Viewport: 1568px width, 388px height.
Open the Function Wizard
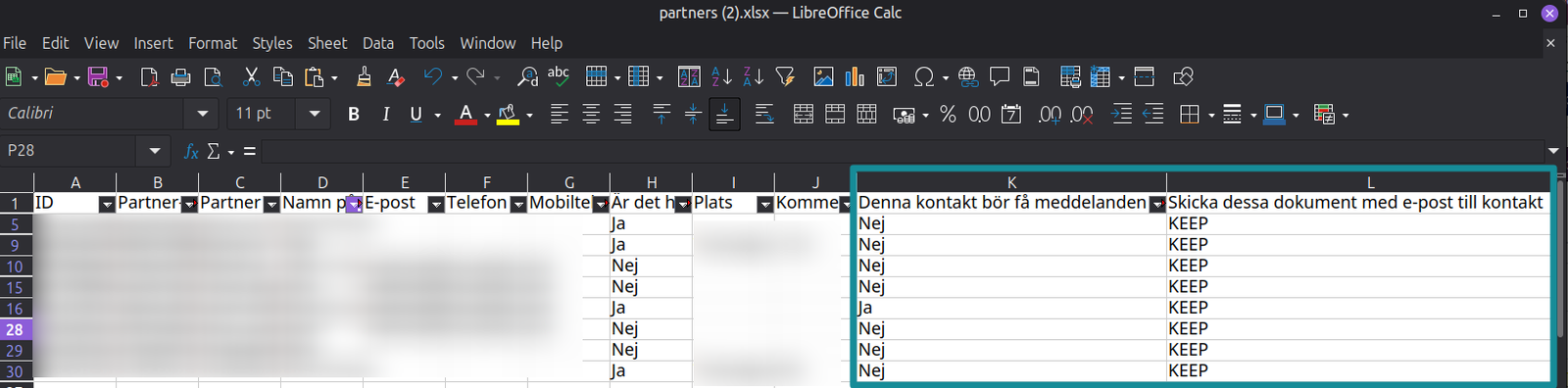click(x=191, y=151)
